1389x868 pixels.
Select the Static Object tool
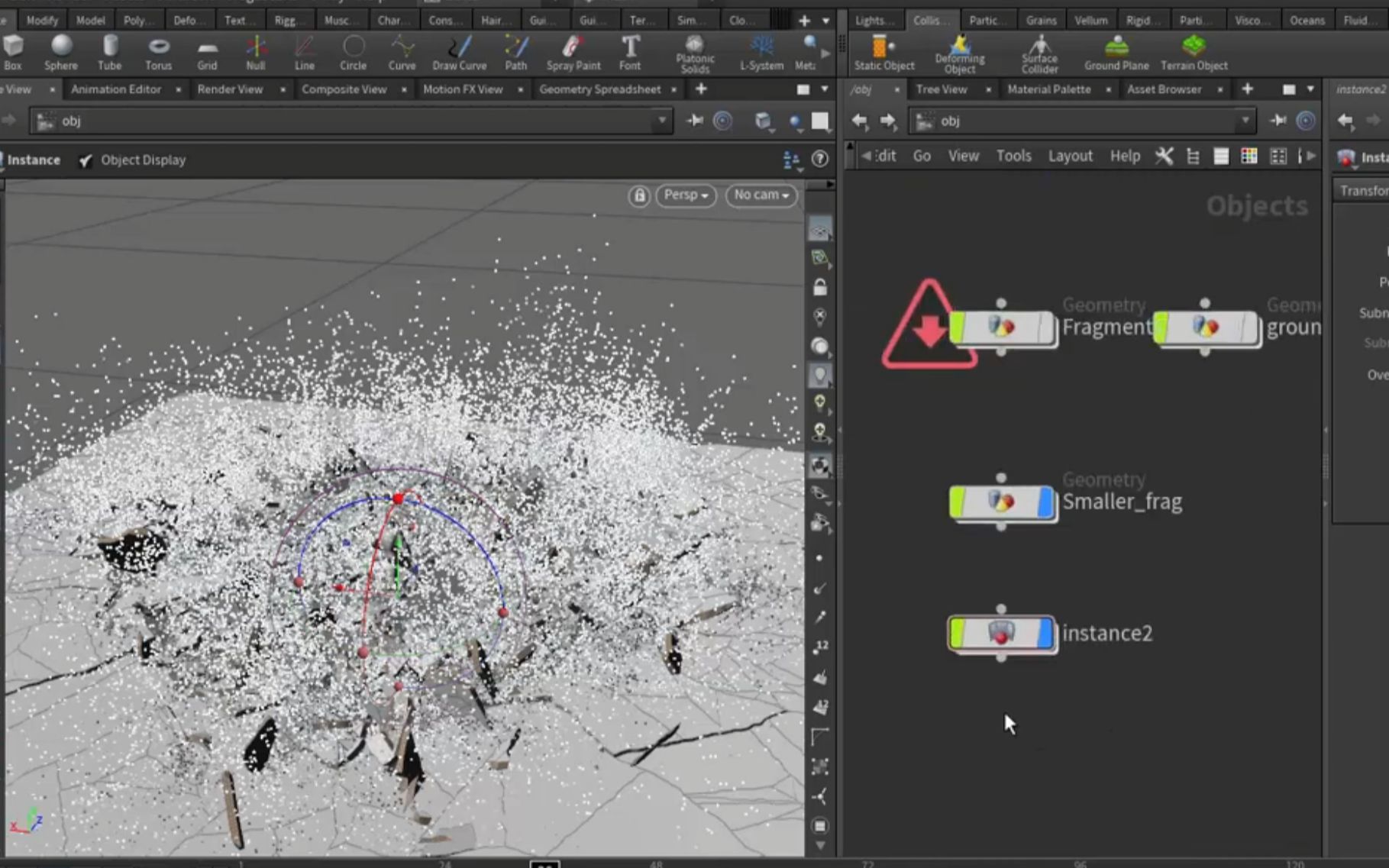pos(883,52)
